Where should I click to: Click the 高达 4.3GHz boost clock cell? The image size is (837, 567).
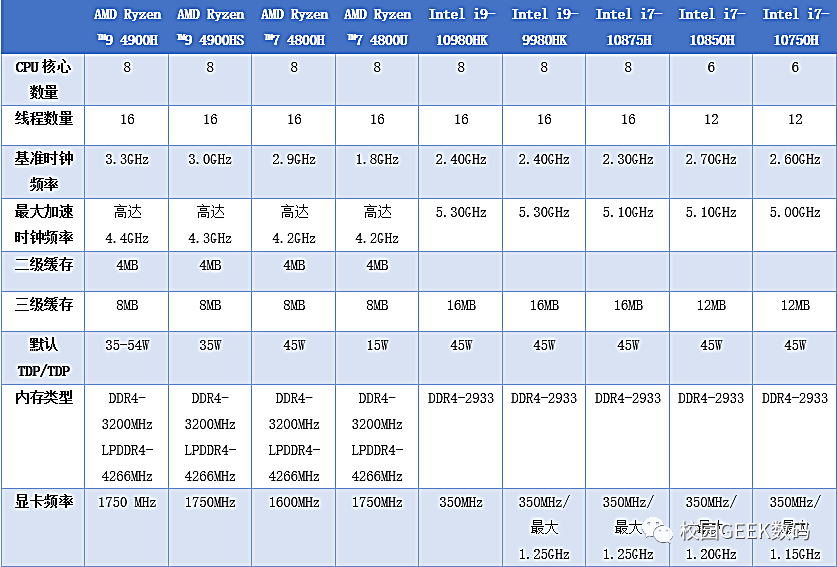tap(210, 225)
